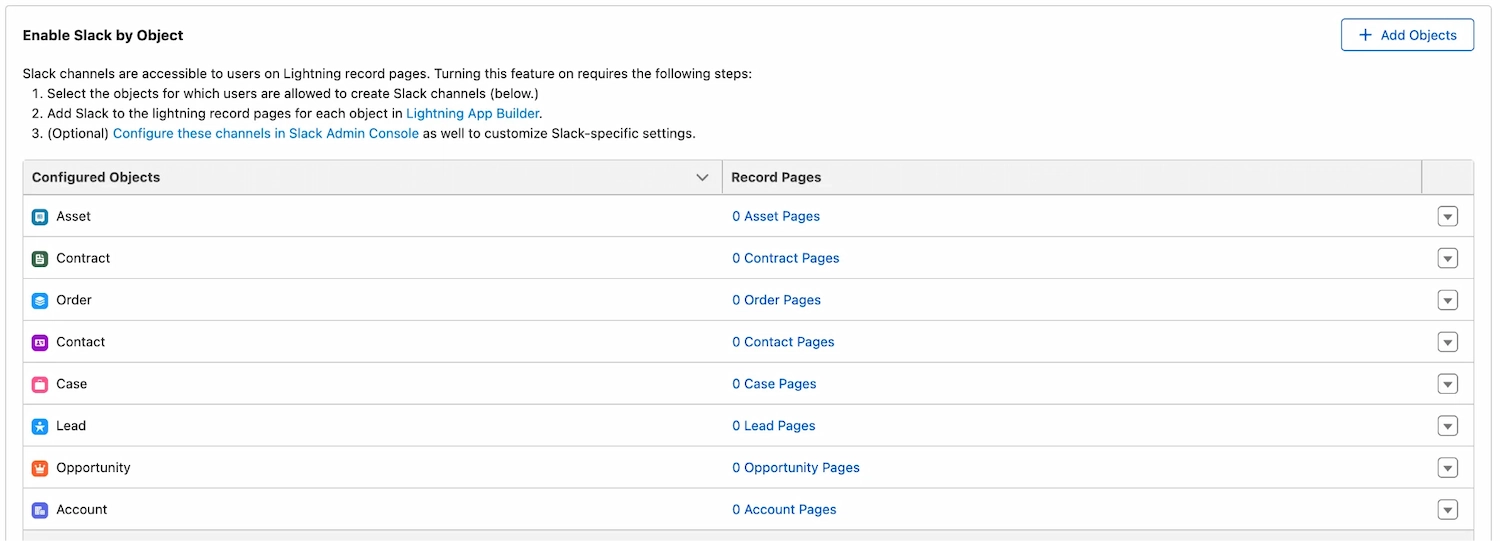Screen dimensions: 1500x541
Task: Open the Case row actions dropdown
Action: click(x=1447, y=384)
